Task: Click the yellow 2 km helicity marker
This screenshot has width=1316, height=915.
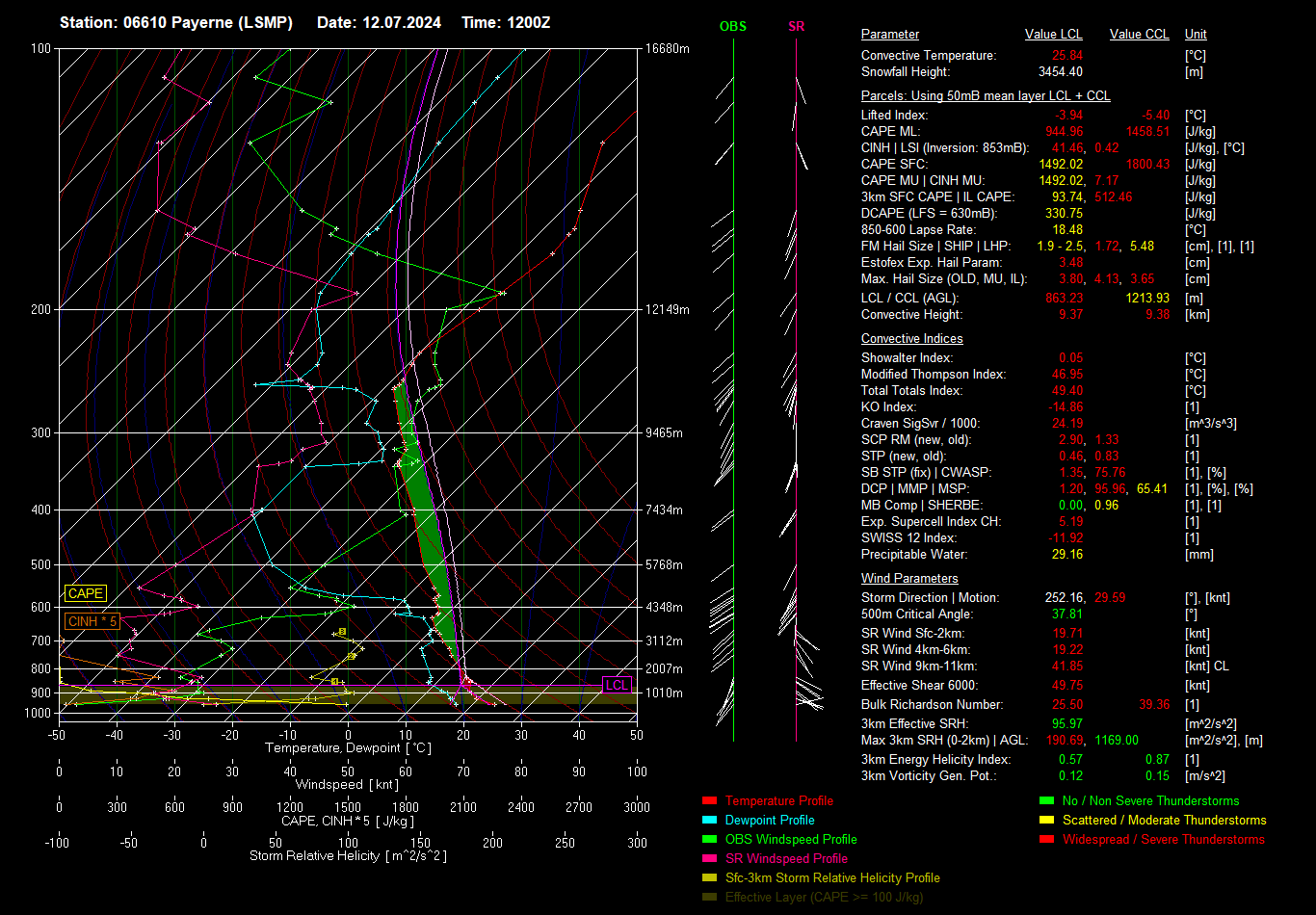Action: coord(352,657)
